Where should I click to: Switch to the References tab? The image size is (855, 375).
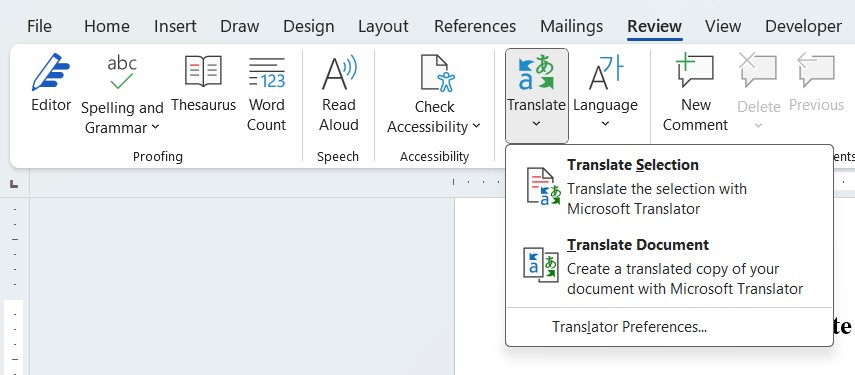[475, 26]
